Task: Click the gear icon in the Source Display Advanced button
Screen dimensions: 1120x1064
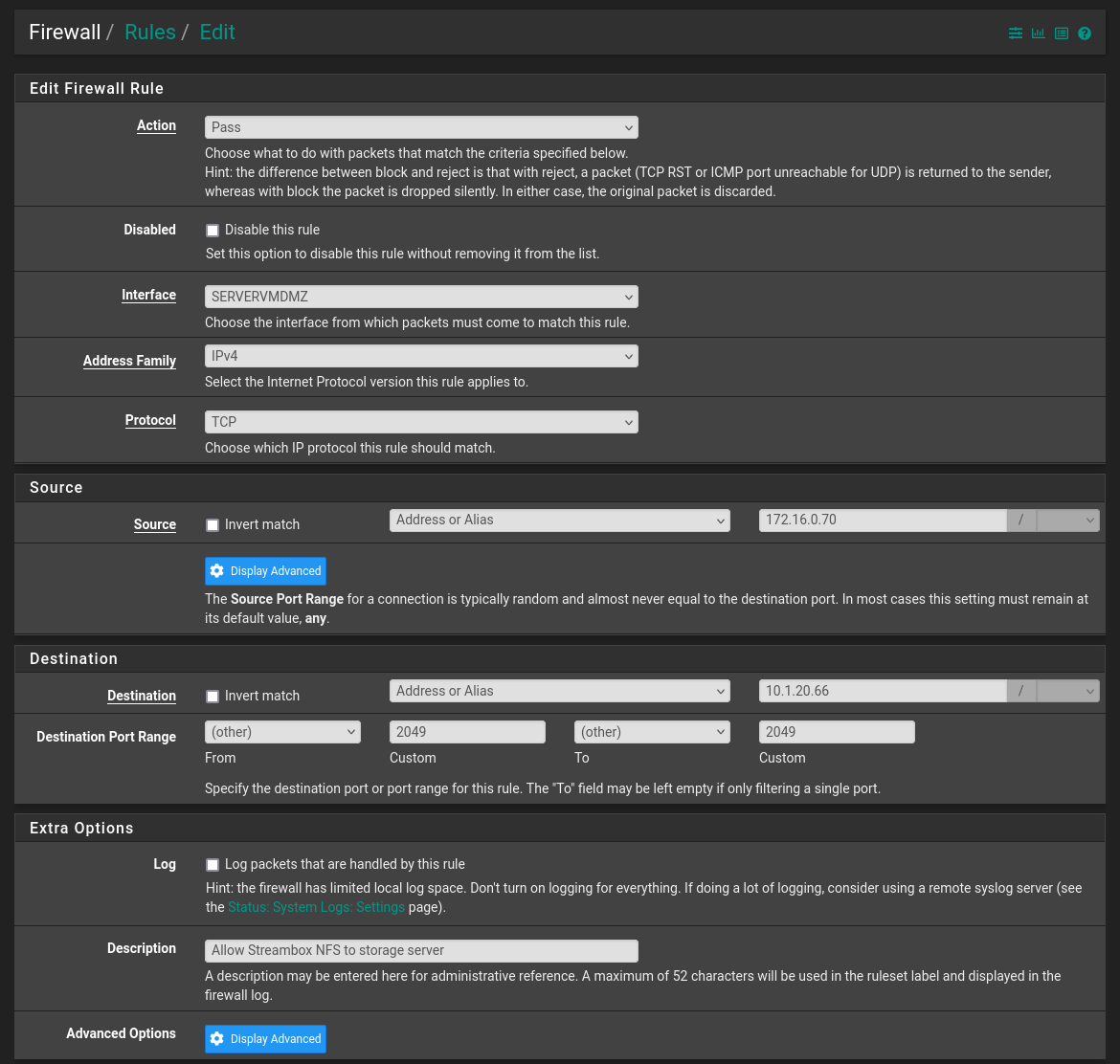Action: point(217,570)
